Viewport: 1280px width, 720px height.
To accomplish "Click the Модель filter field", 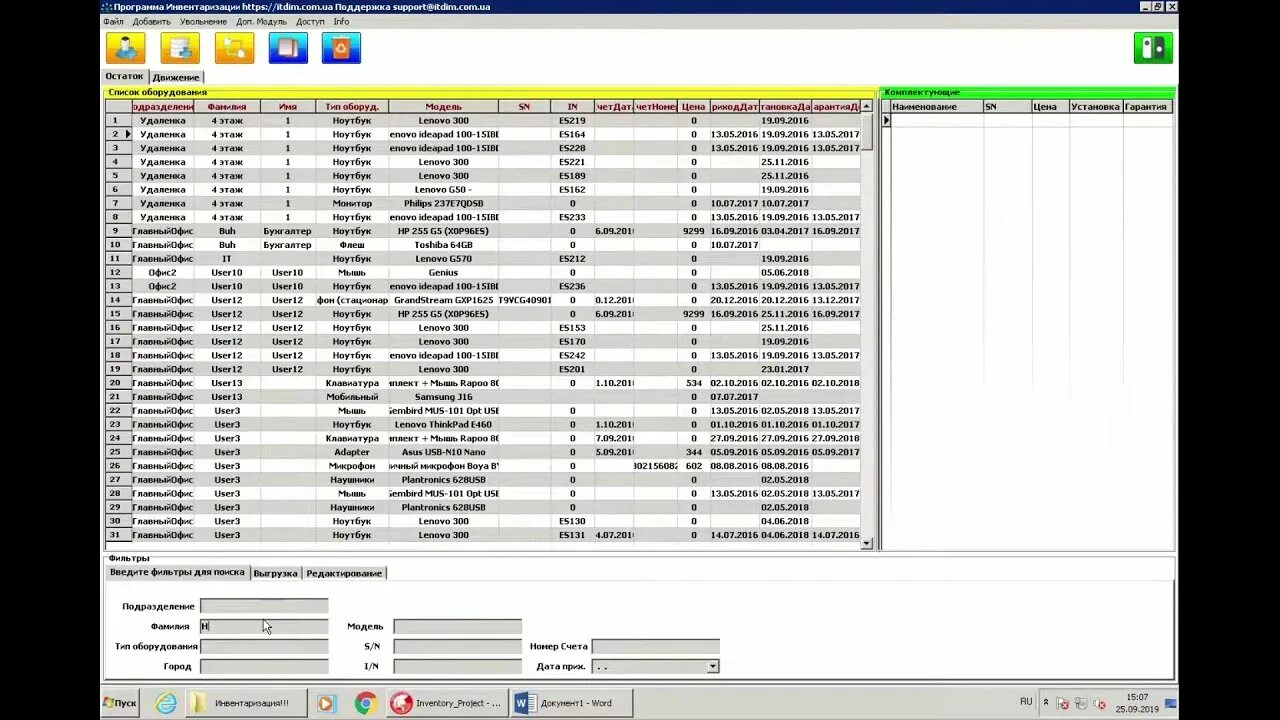I will [x=457, y=626].
